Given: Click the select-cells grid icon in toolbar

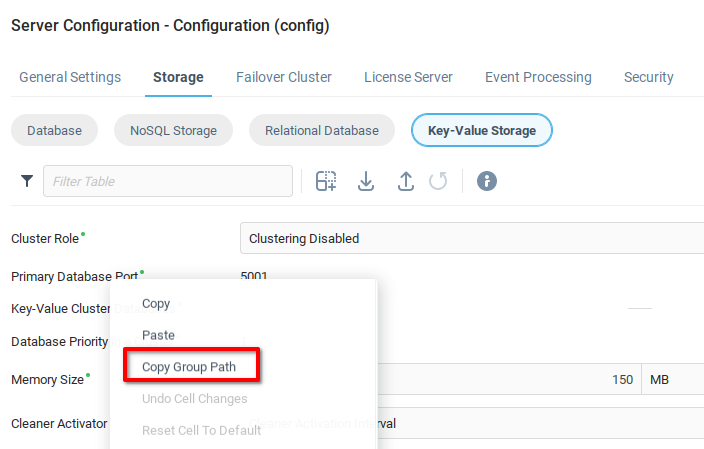Looking at the screenshot, I should point(326,181).
